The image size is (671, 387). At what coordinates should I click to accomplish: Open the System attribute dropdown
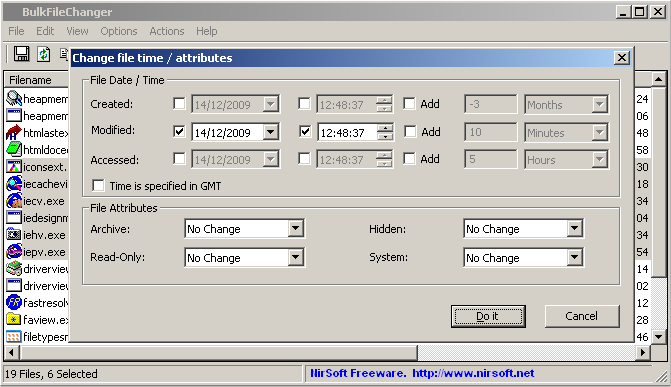pos(575,257)
